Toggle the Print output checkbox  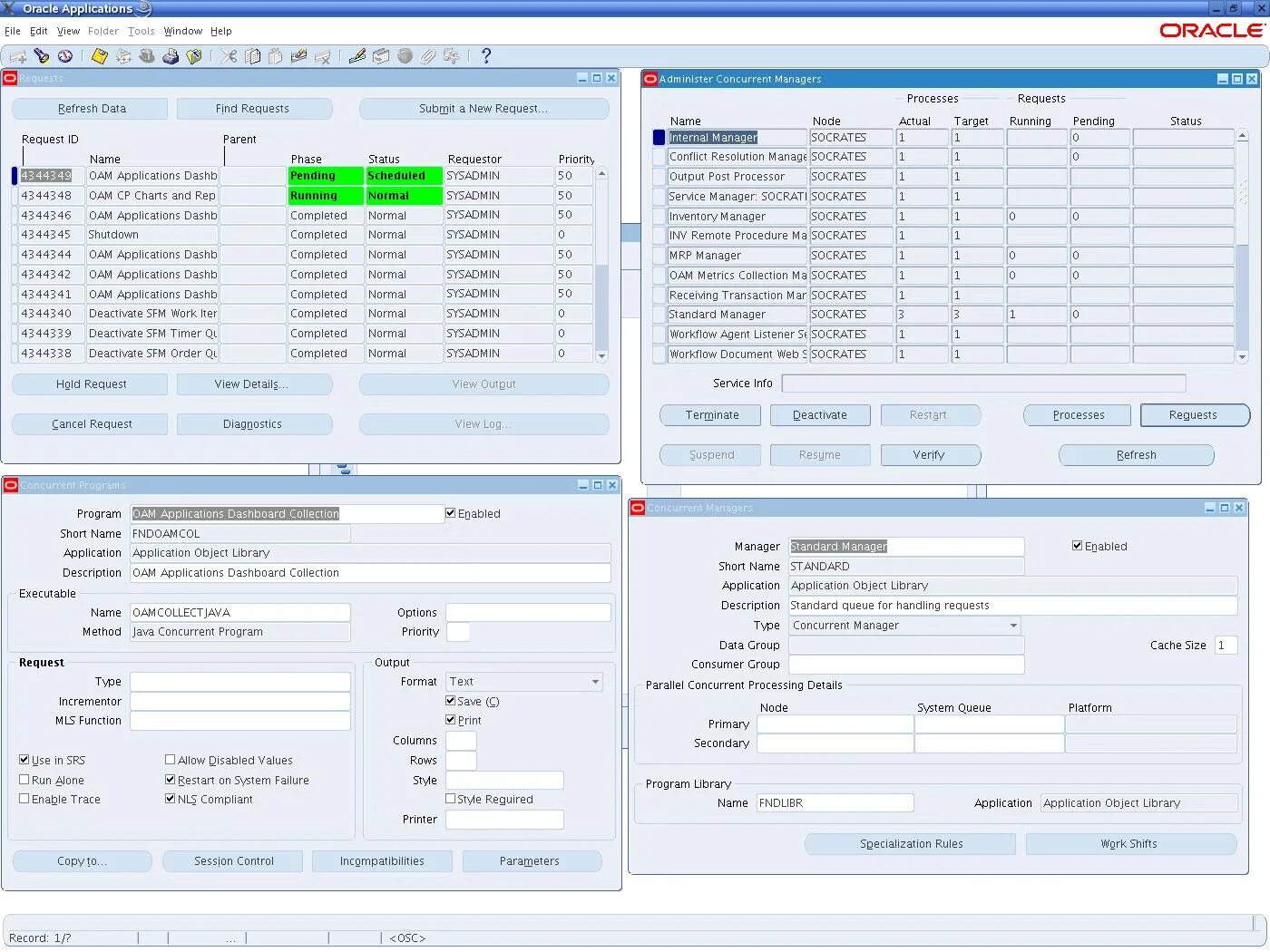pyautogui.click(x=451, y=720)
